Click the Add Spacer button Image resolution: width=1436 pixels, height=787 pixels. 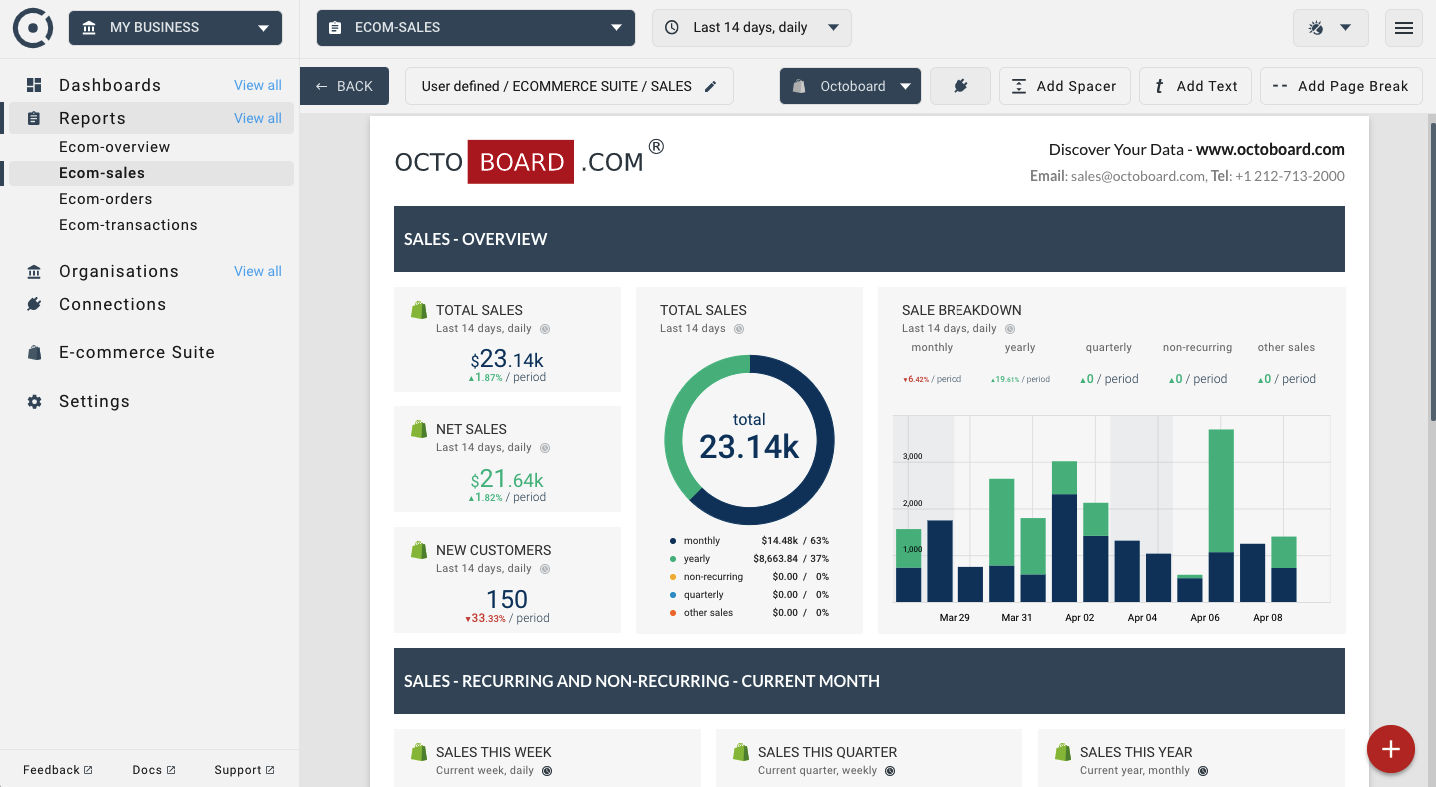pos(1065,86)
